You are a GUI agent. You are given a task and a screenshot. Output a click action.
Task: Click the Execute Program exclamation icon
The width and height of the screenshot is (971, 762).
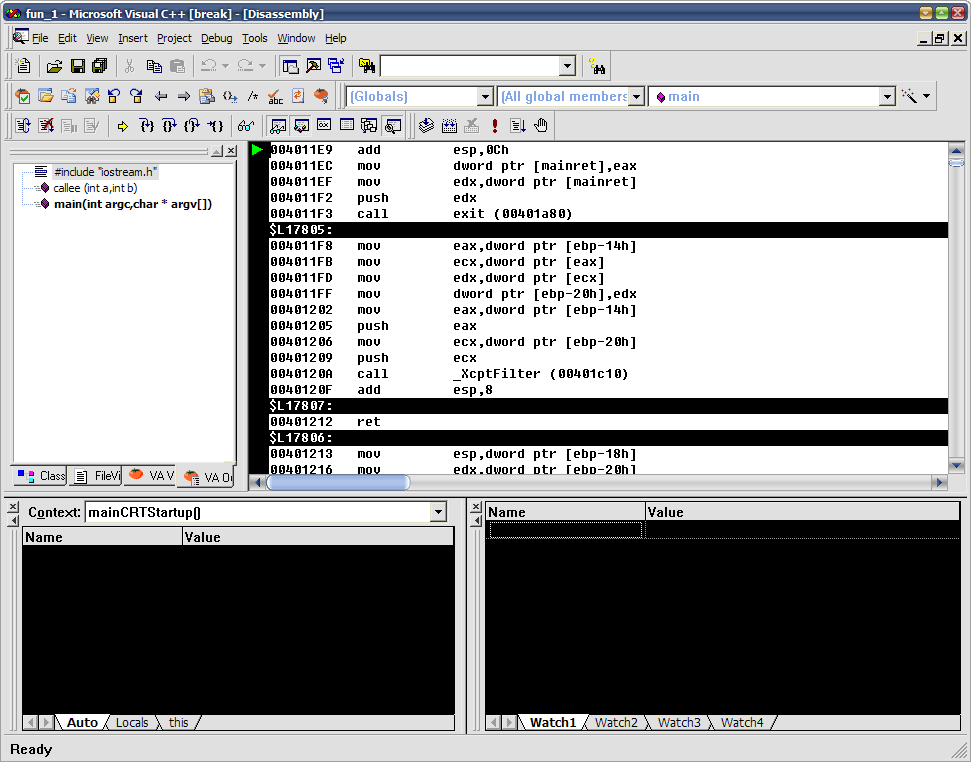(x=495, y=126)
